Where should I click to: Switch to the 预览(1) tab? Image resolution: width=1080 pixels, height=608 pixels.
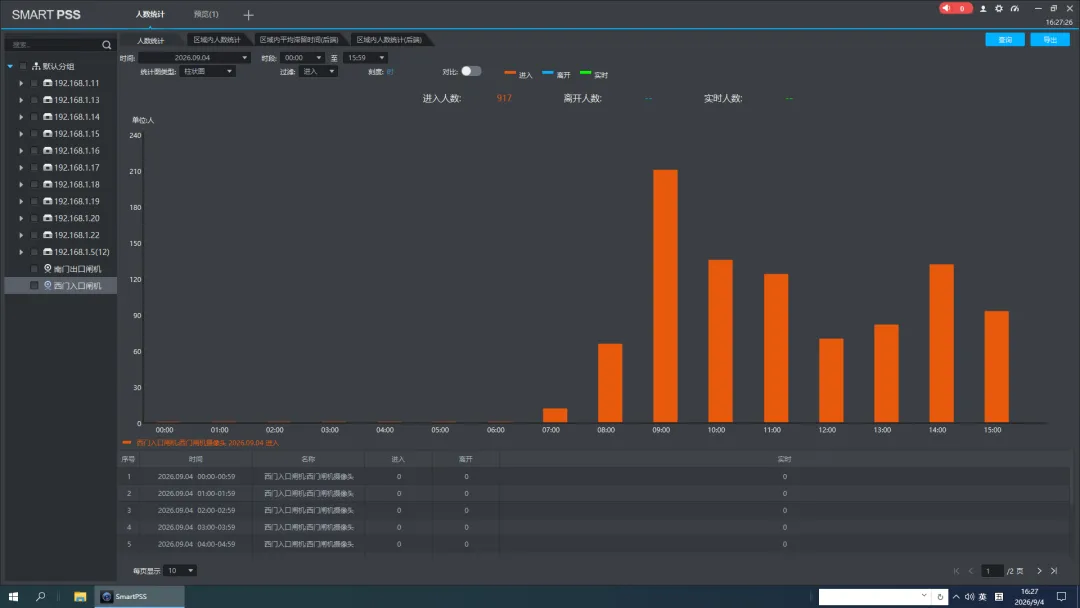tap(206, 14)
